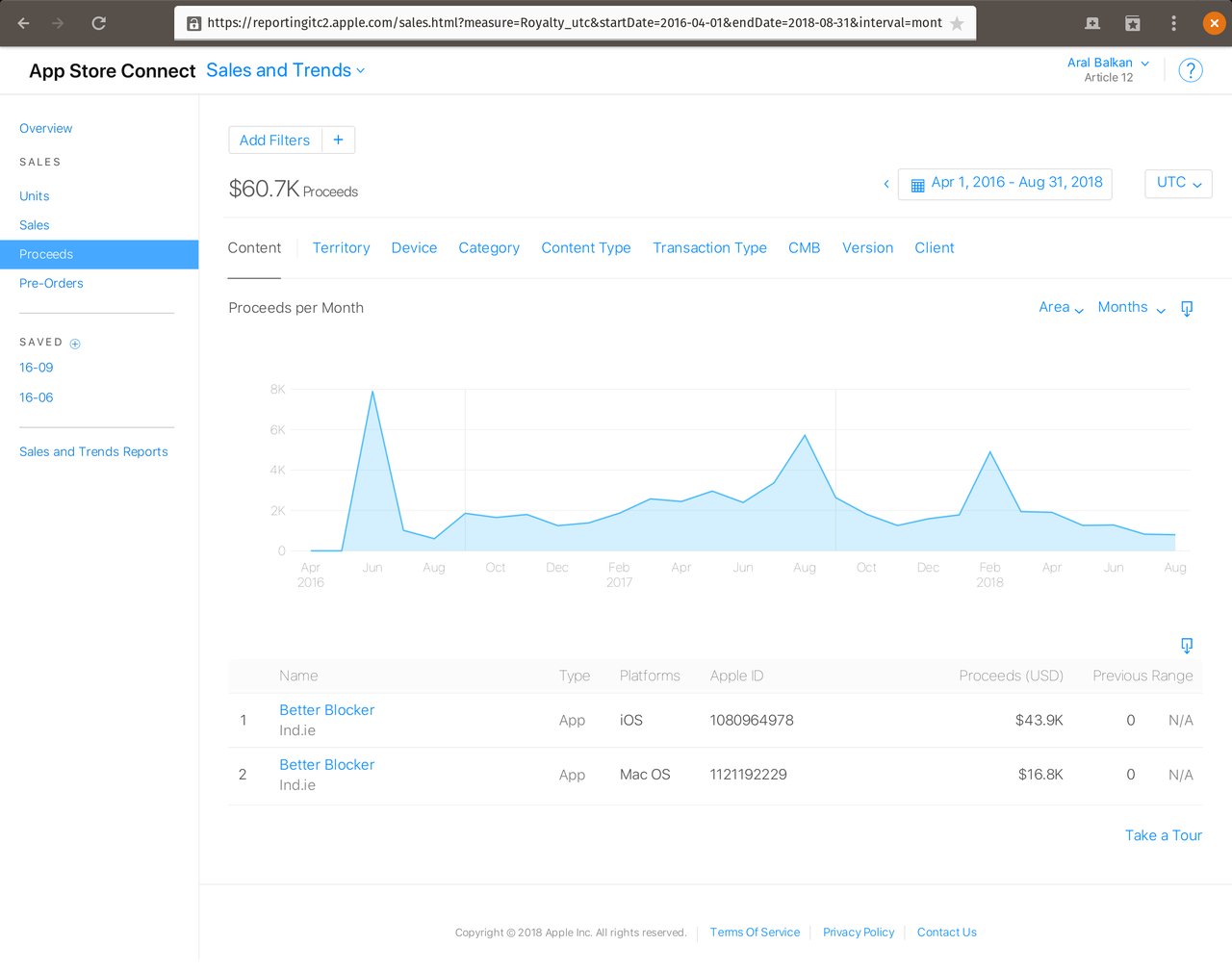Switch to the Client tab
Viewport: 1232px width, 971px height.
click(935, 248)
